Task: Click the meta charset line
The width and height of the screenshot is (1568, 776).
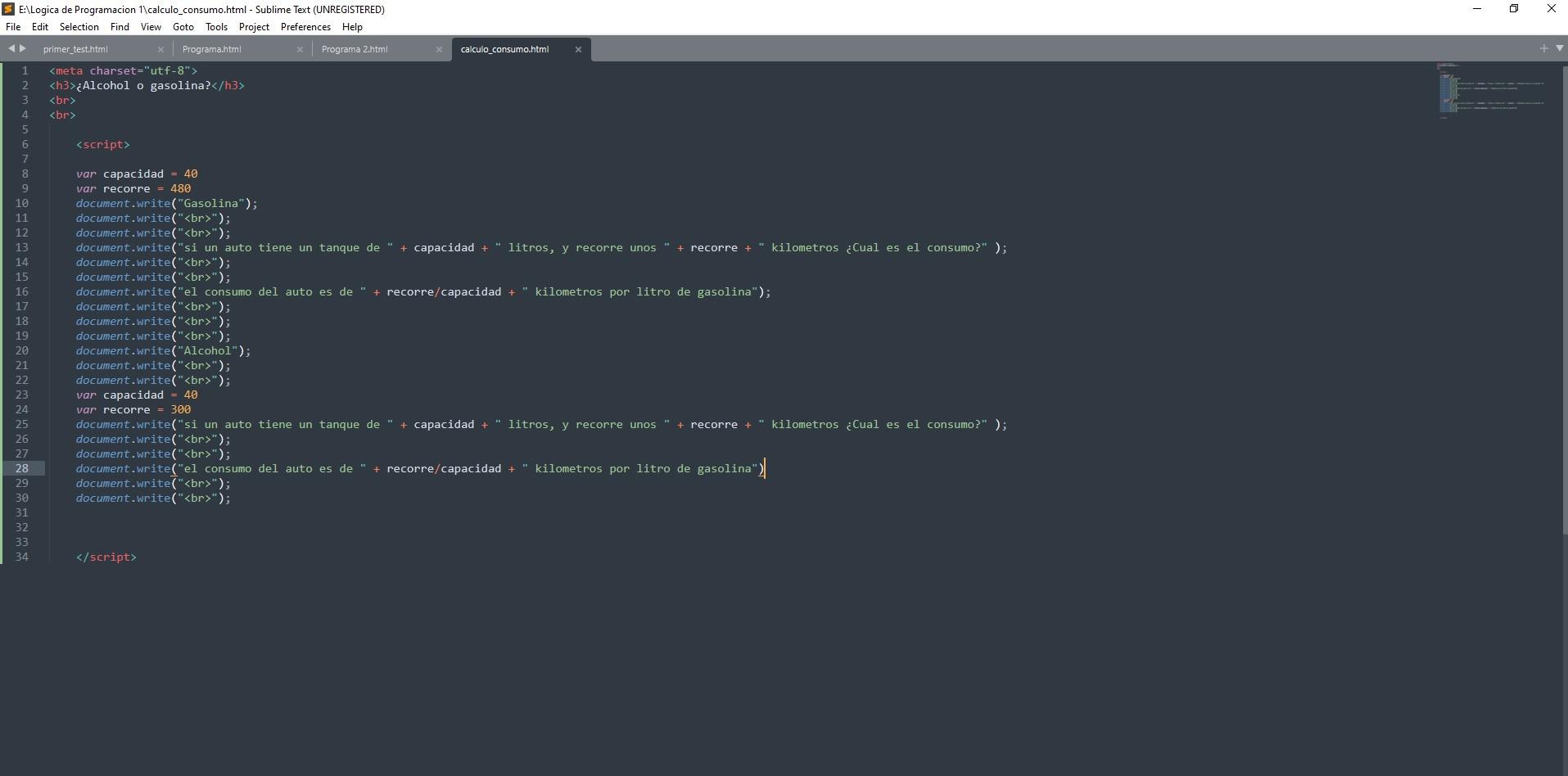Action: [123, 70]
